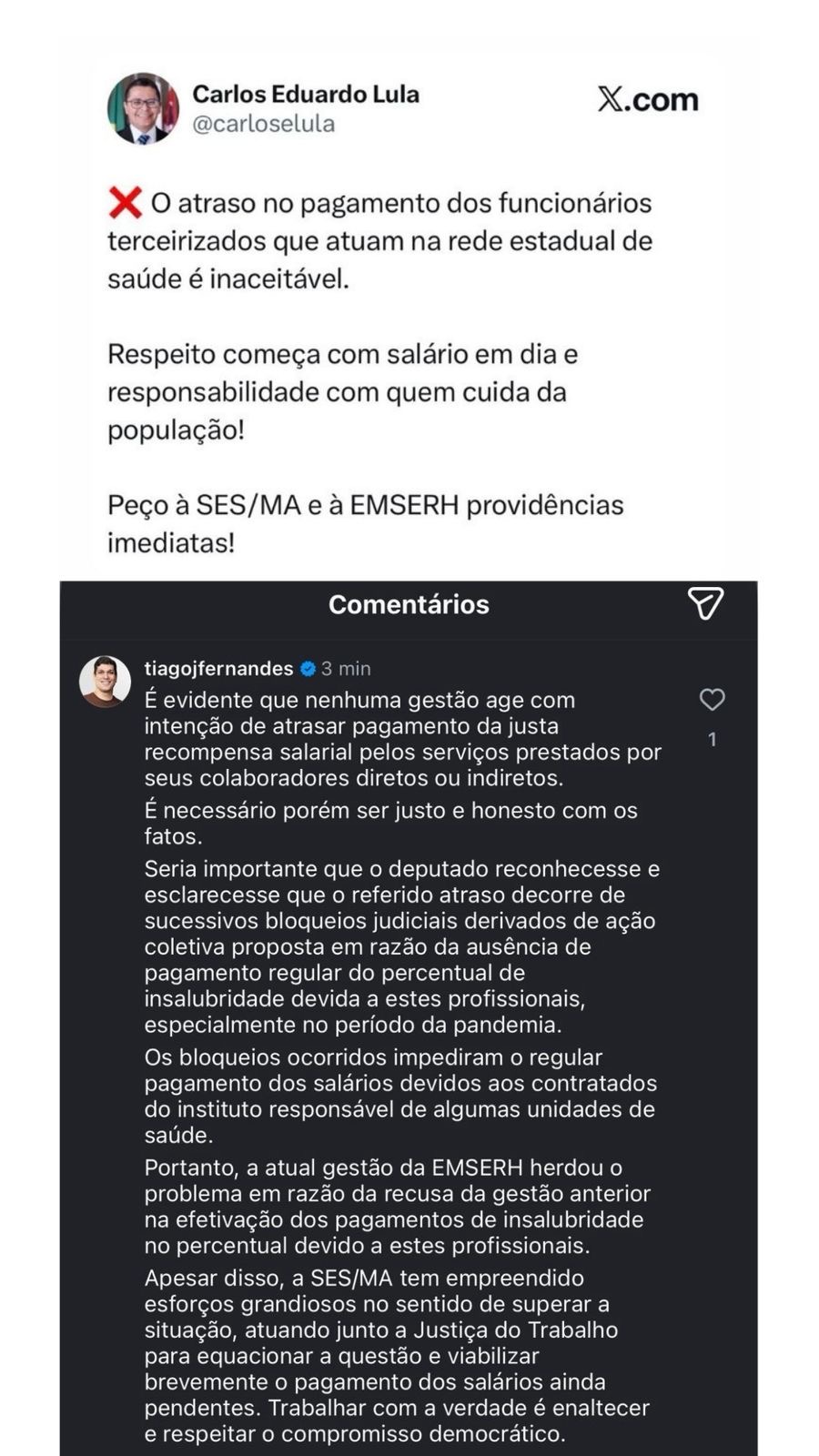
Task: Click the Carlos Eduardo Lula display name
Action: click(306, 94)
